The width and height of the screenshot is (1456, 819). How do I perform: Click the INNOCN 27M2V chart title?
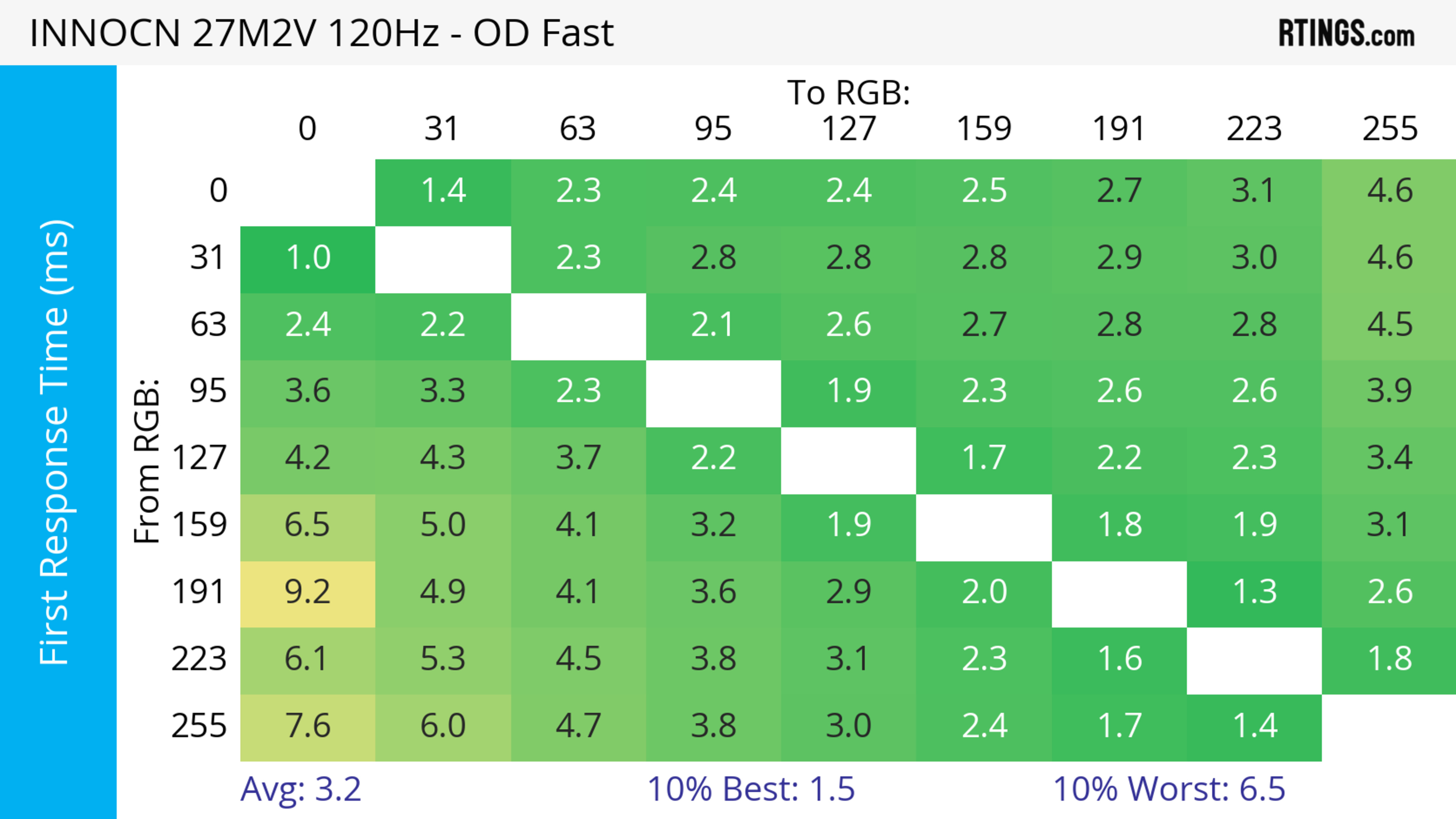tap(321, 33)
